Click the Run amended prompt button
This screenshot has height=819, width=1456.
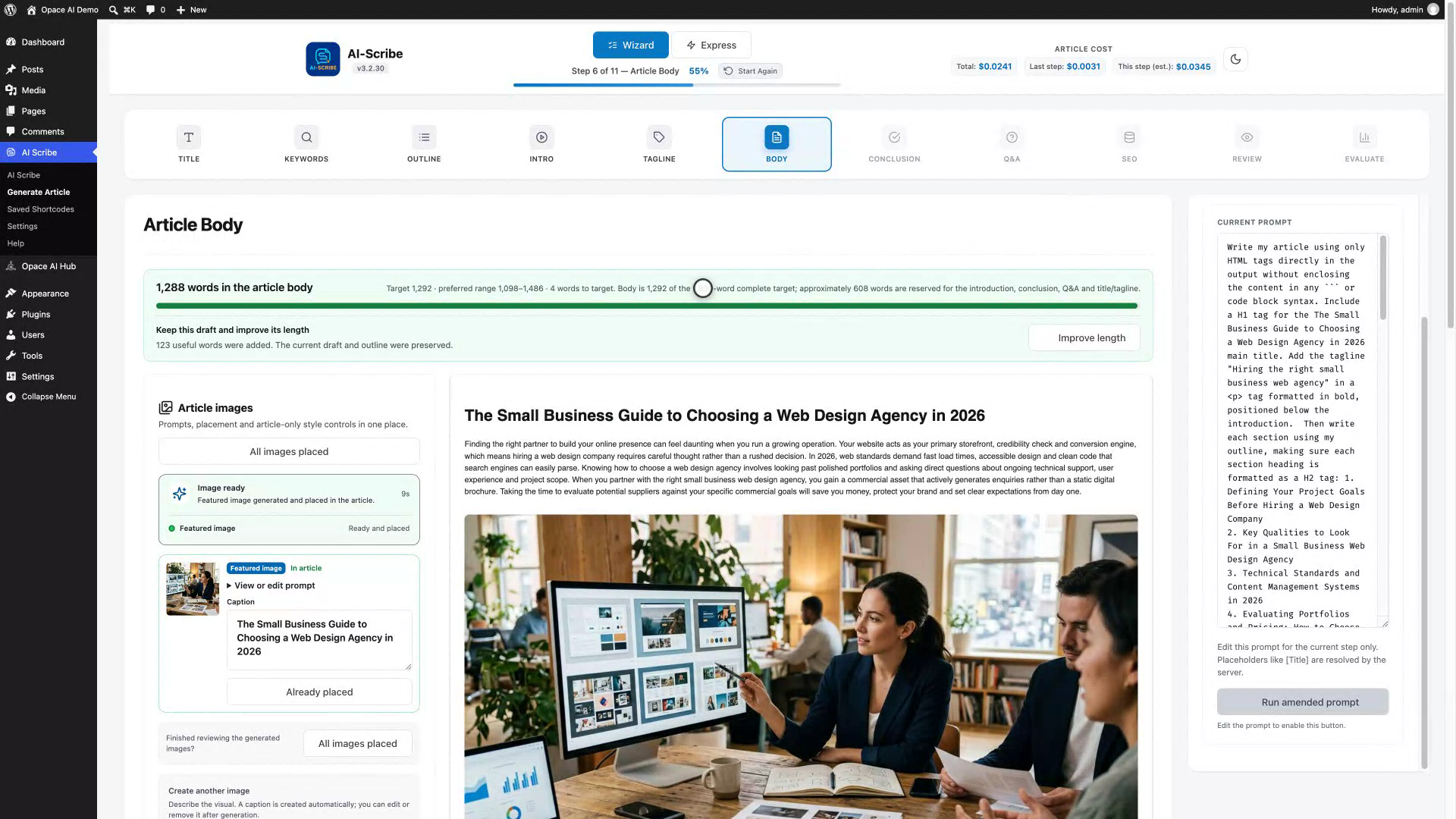[x=1303, y=702]
